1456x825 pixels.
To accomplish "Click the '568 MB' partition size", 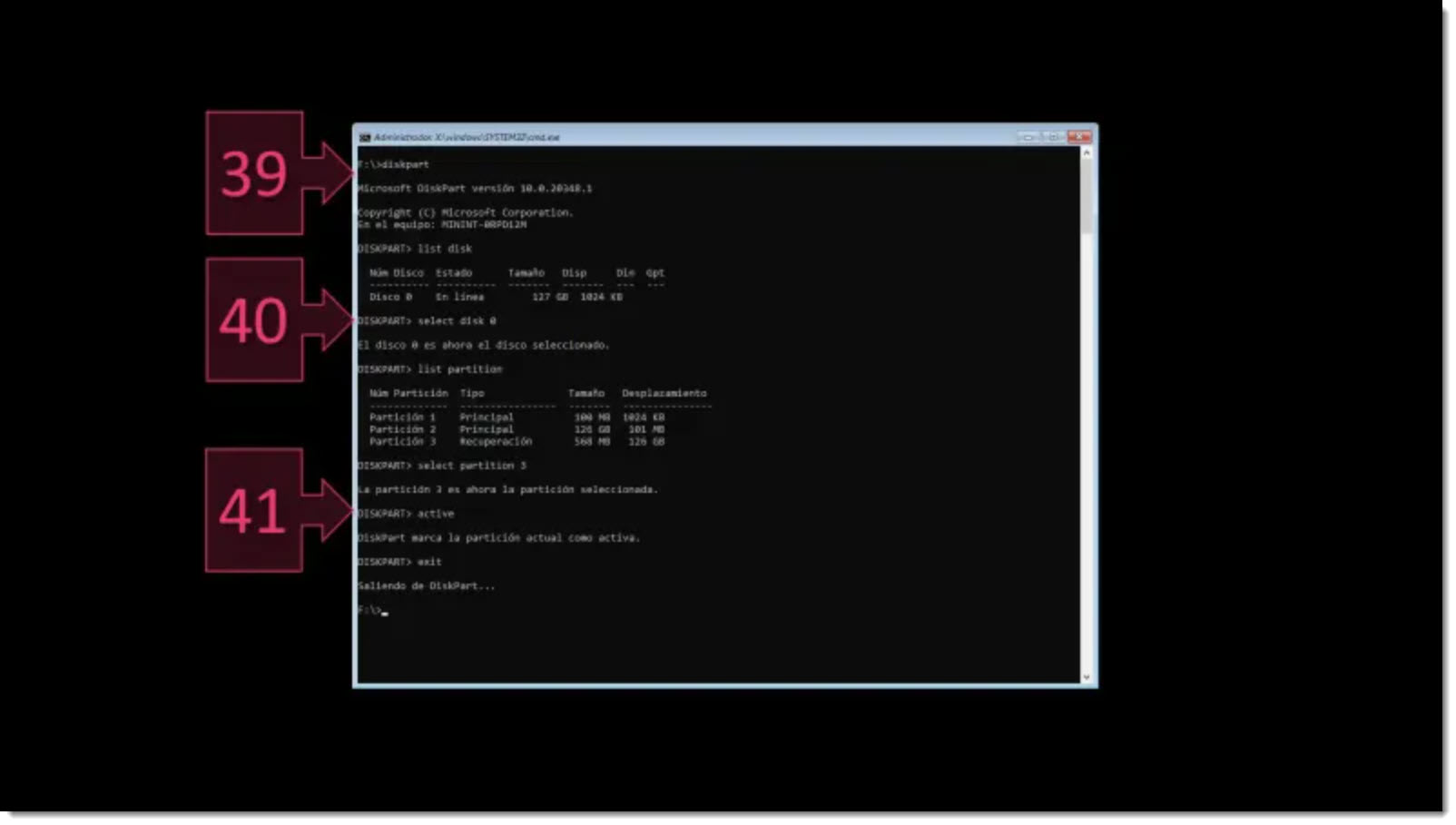I will 592,441.
